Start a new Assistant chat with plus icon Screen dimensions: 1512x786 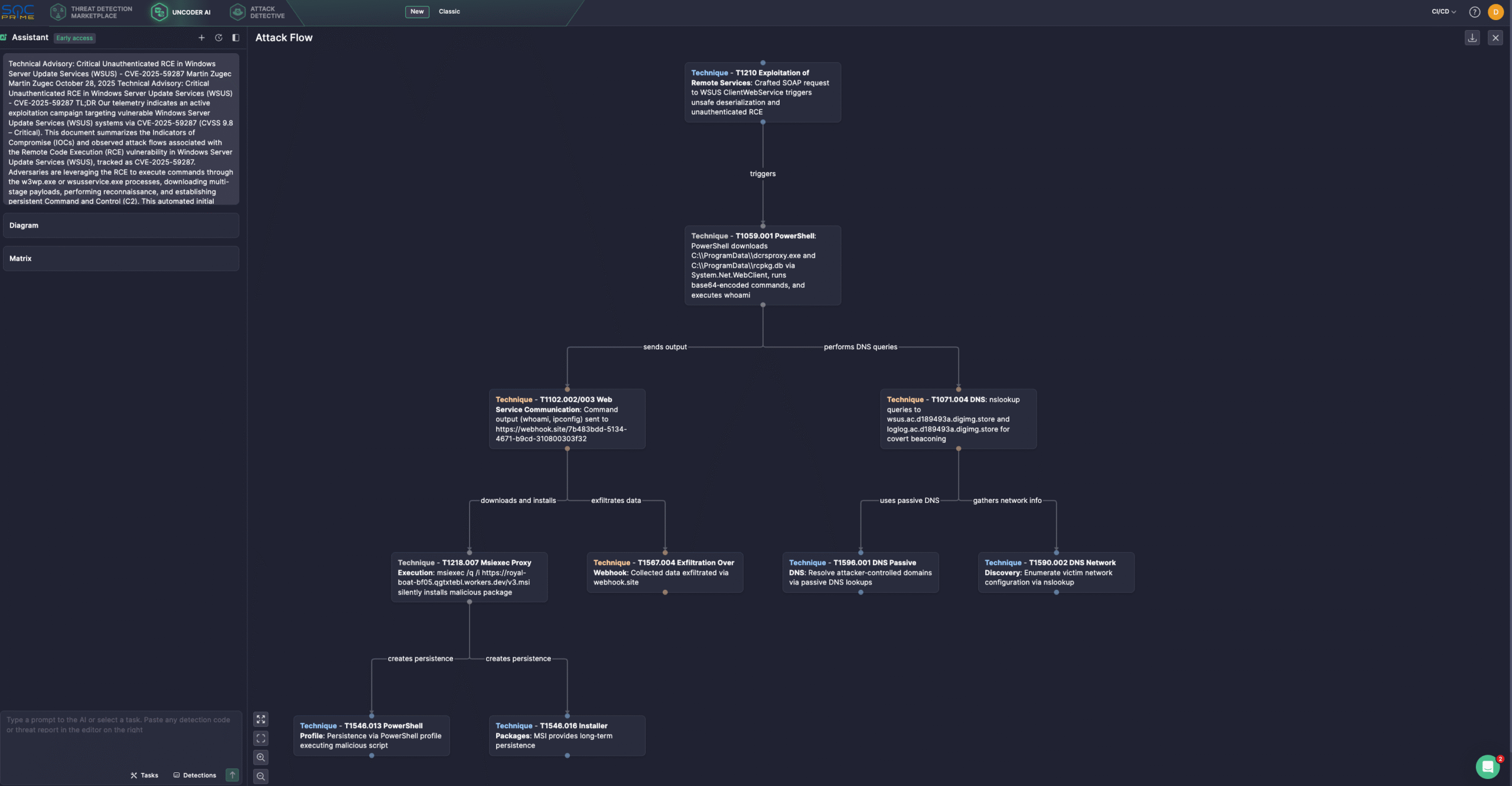(201, 37)
